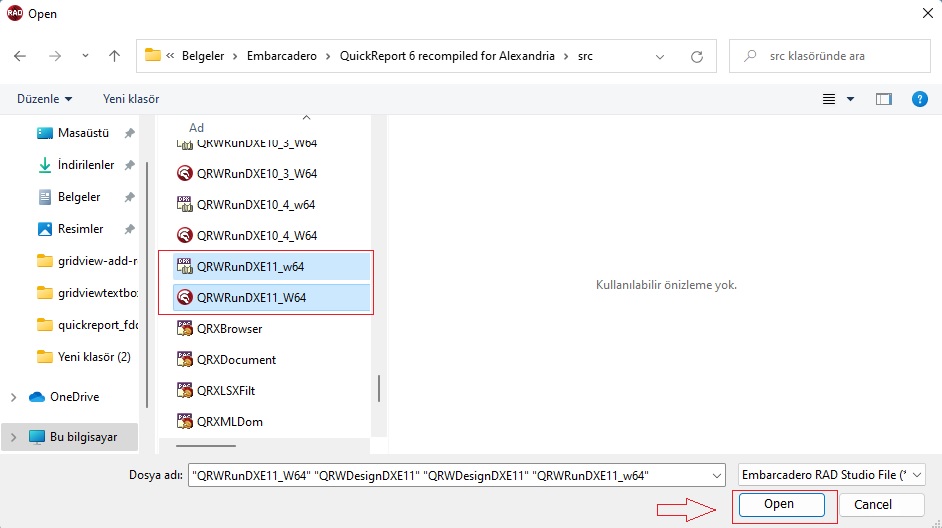This screenshot has height=528, width=942.
Task: Expand the OneDrive tree node
Action: point(13,397)
